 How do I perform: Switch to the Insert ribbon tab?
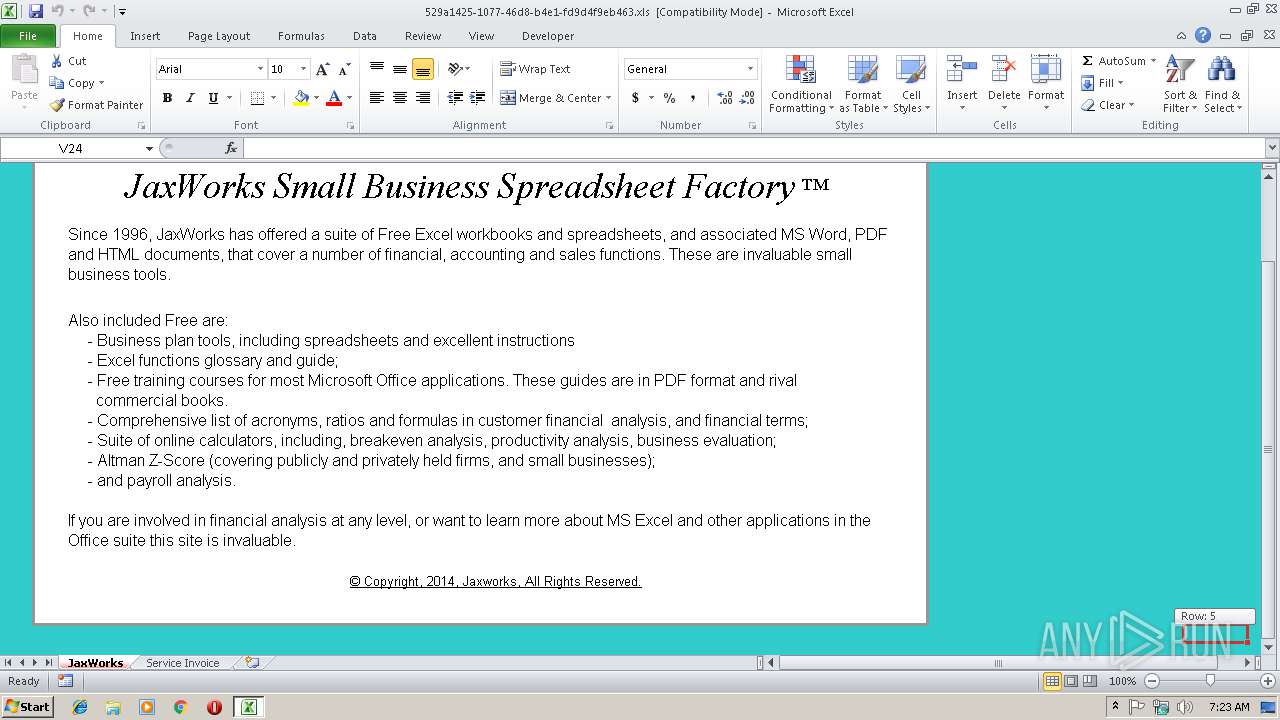(x=145, y=36)
